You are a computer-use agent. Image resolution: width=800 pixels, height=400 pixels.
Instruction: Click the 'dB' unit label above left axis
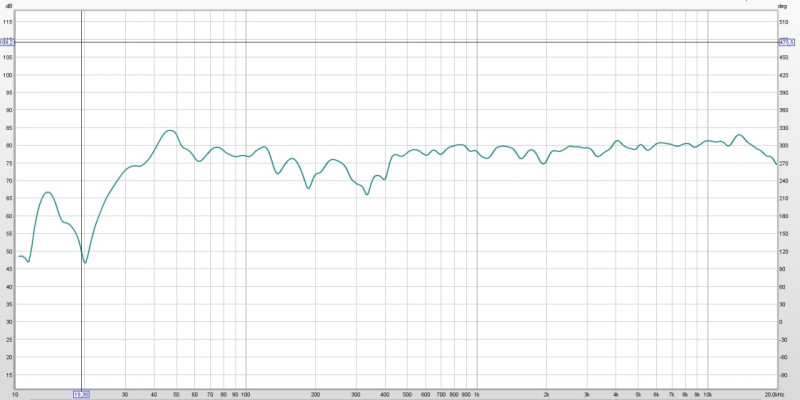(x=7, y=6)
